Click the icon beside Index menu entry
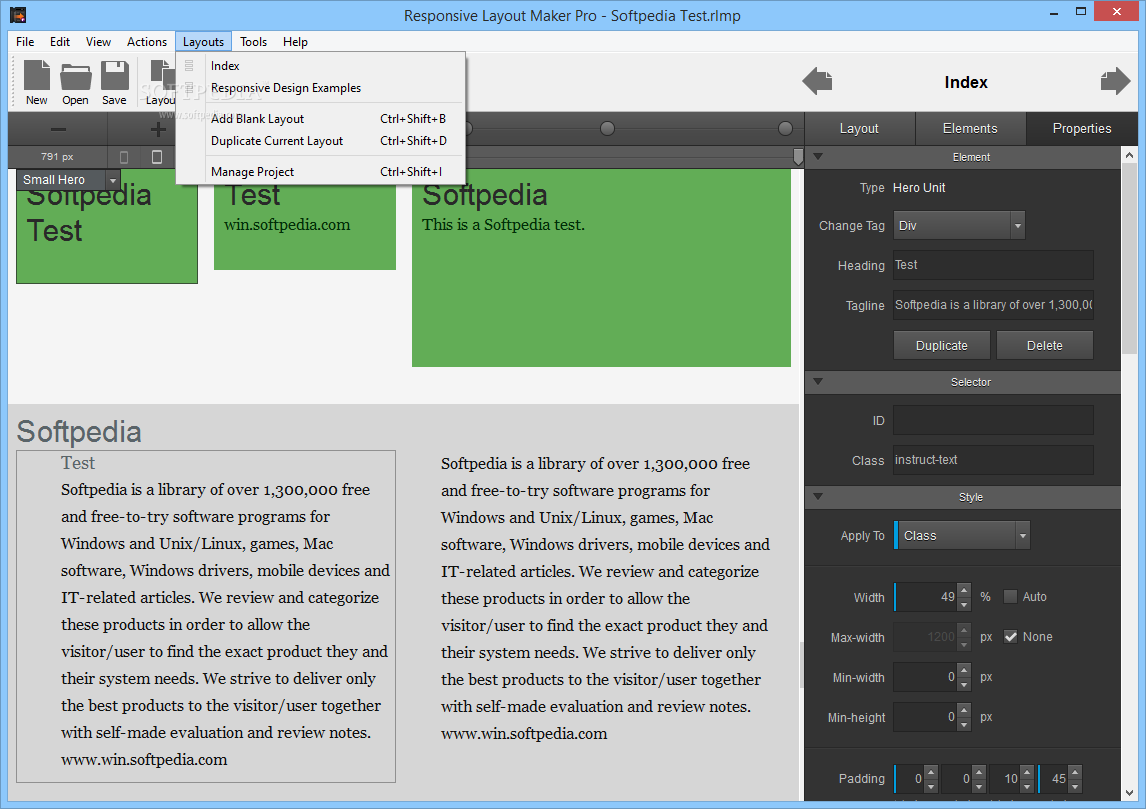1146x809 pixels. [x=189, y=66]
